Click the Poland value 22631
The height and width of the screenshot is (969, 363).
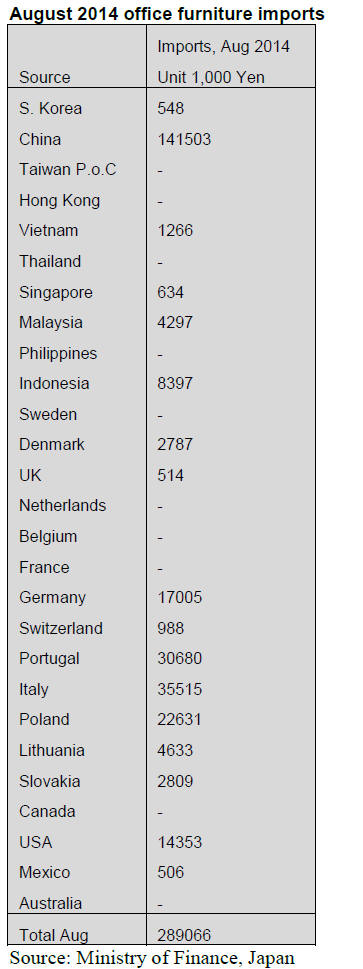179,720
